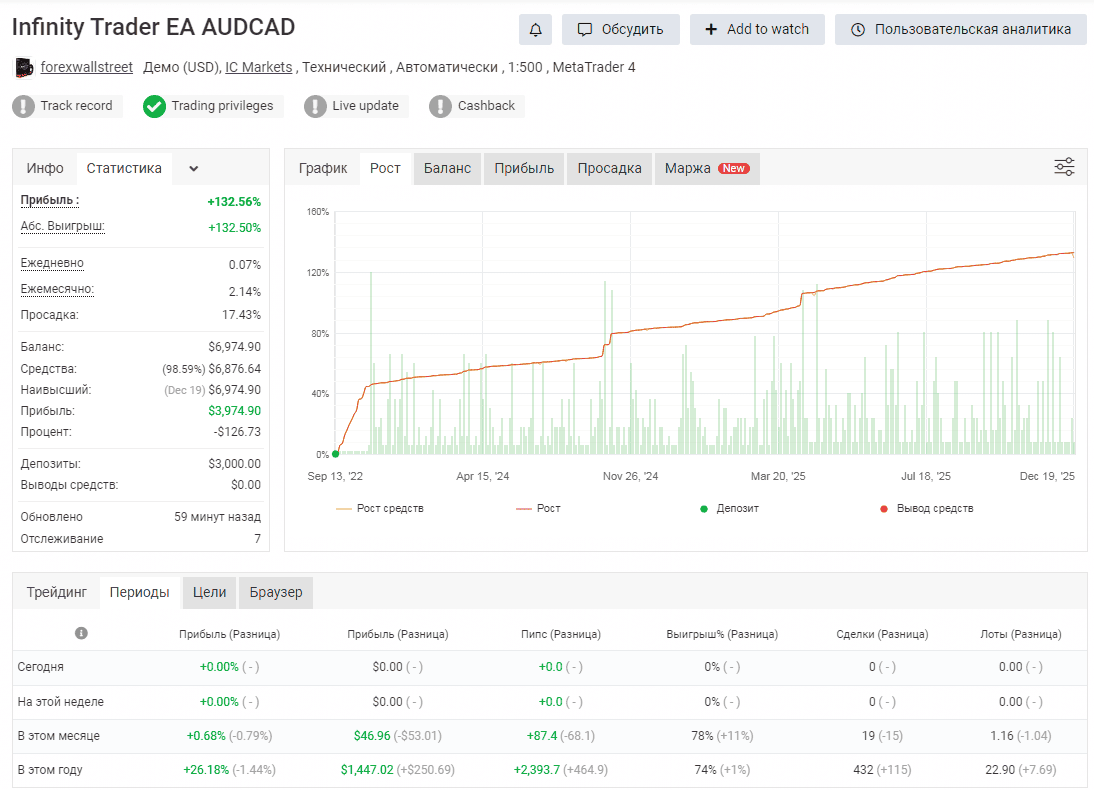Screen dimensions: 1094x790
Task: Expand the Статистика dropdown chevron
Action: click(x=193, y=168)
